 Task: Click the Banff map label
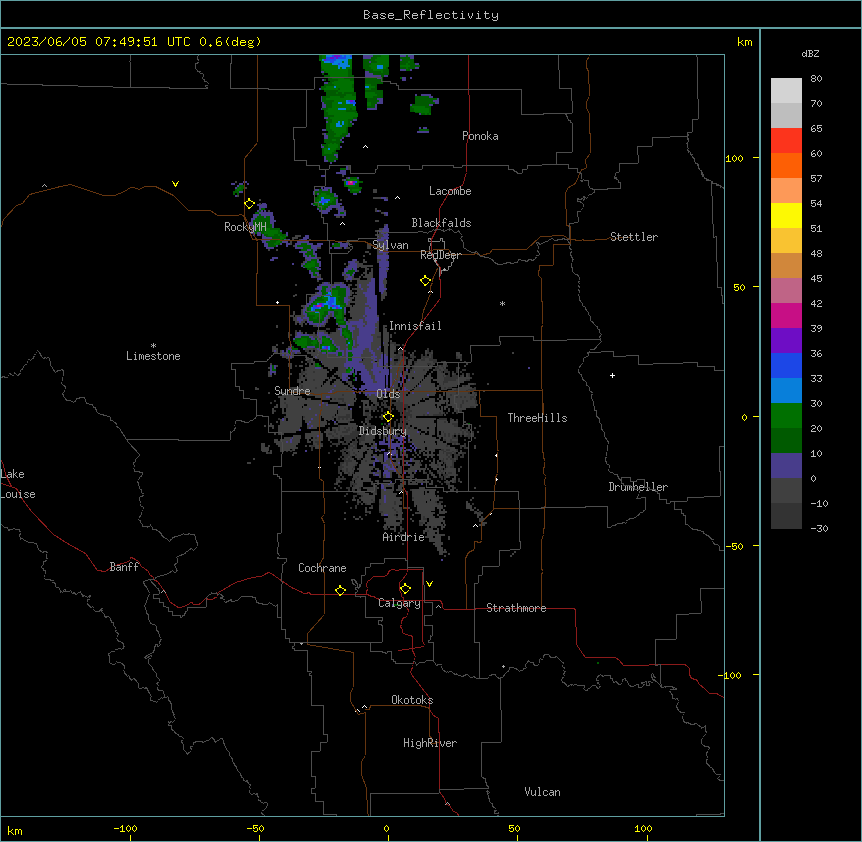pyautogui.click(x=124, y=567)
